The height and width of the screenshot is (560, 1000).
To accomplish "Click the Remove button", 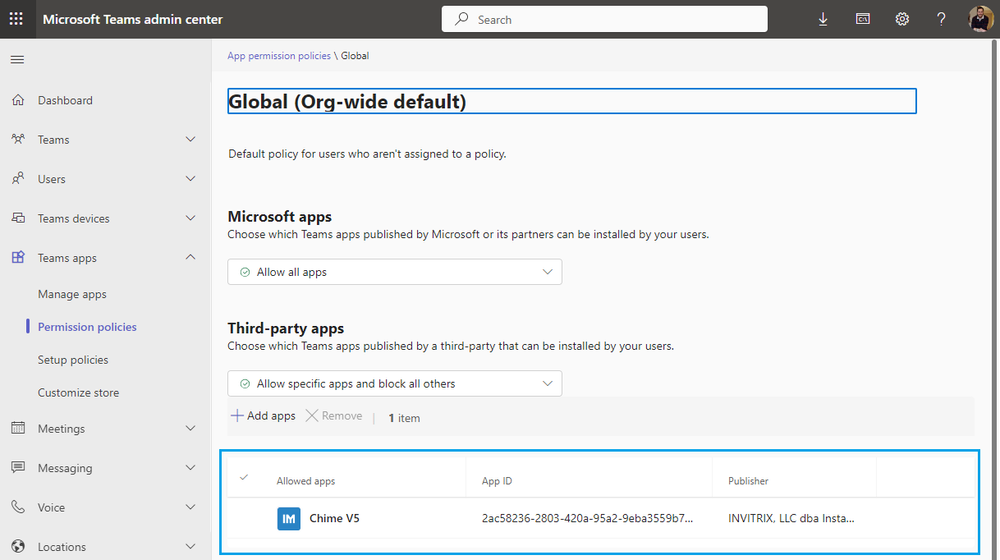I will click(334, 416).
